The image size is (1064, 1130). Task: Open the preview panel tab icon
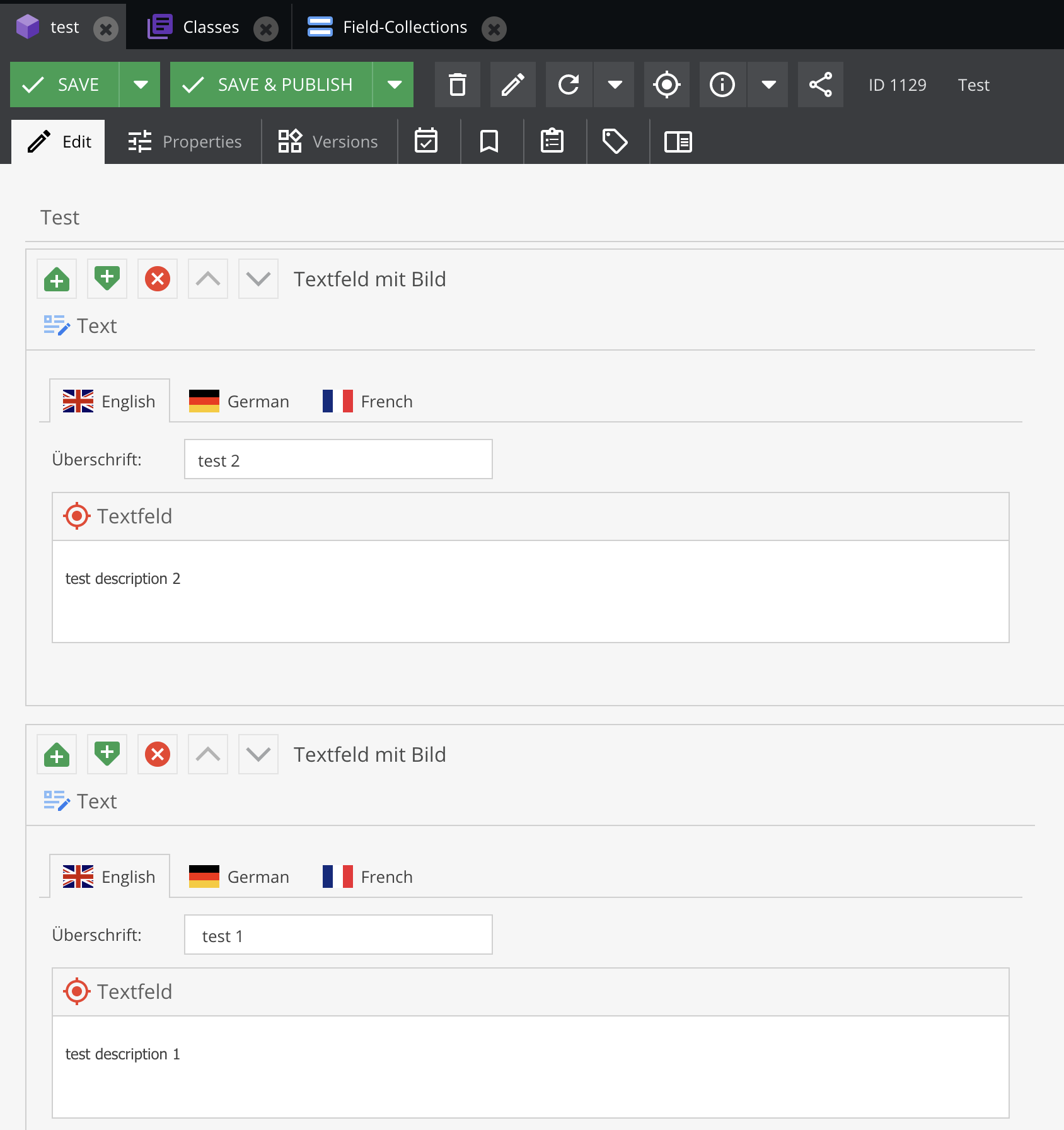[x=678, y=141]
